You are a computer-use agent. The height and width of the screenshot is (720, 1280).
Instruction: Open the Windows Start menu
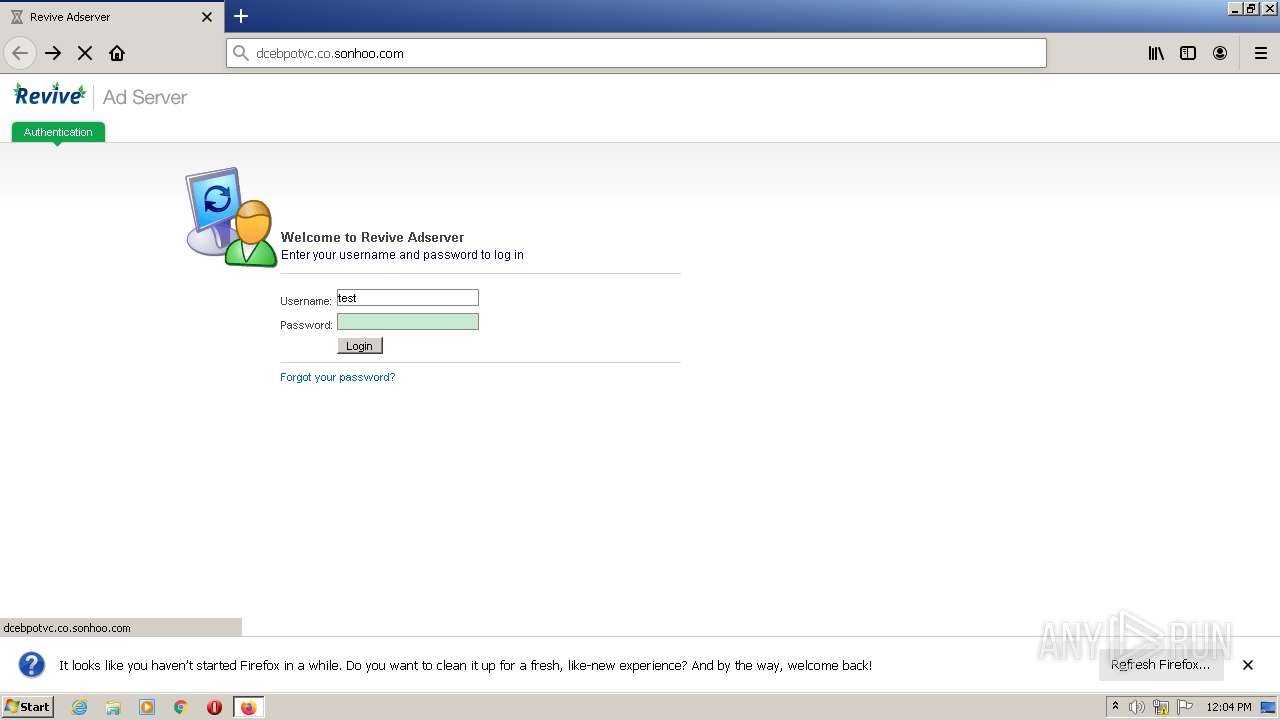27,707
